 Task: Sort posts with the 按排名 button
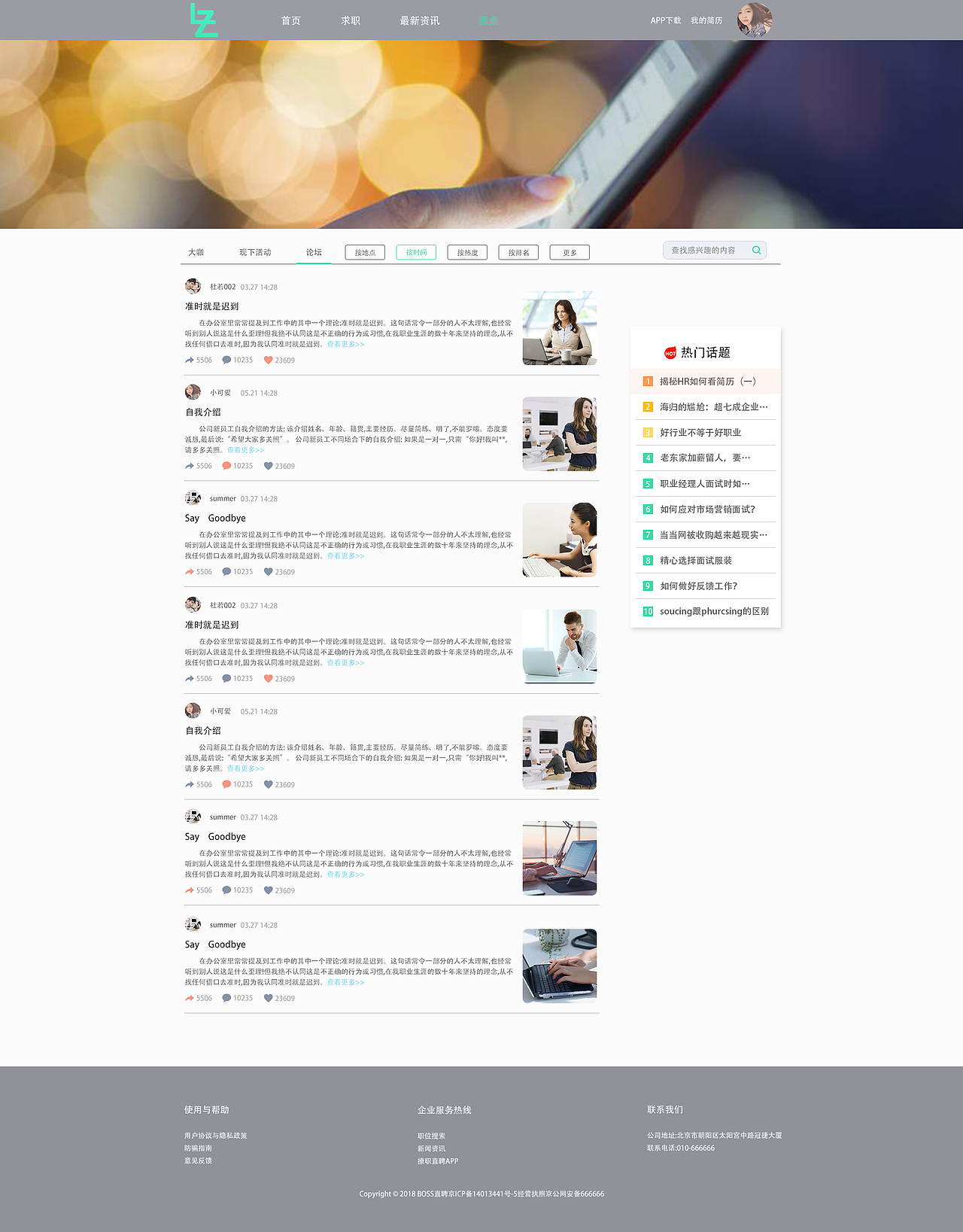click(x=518, y=252)
